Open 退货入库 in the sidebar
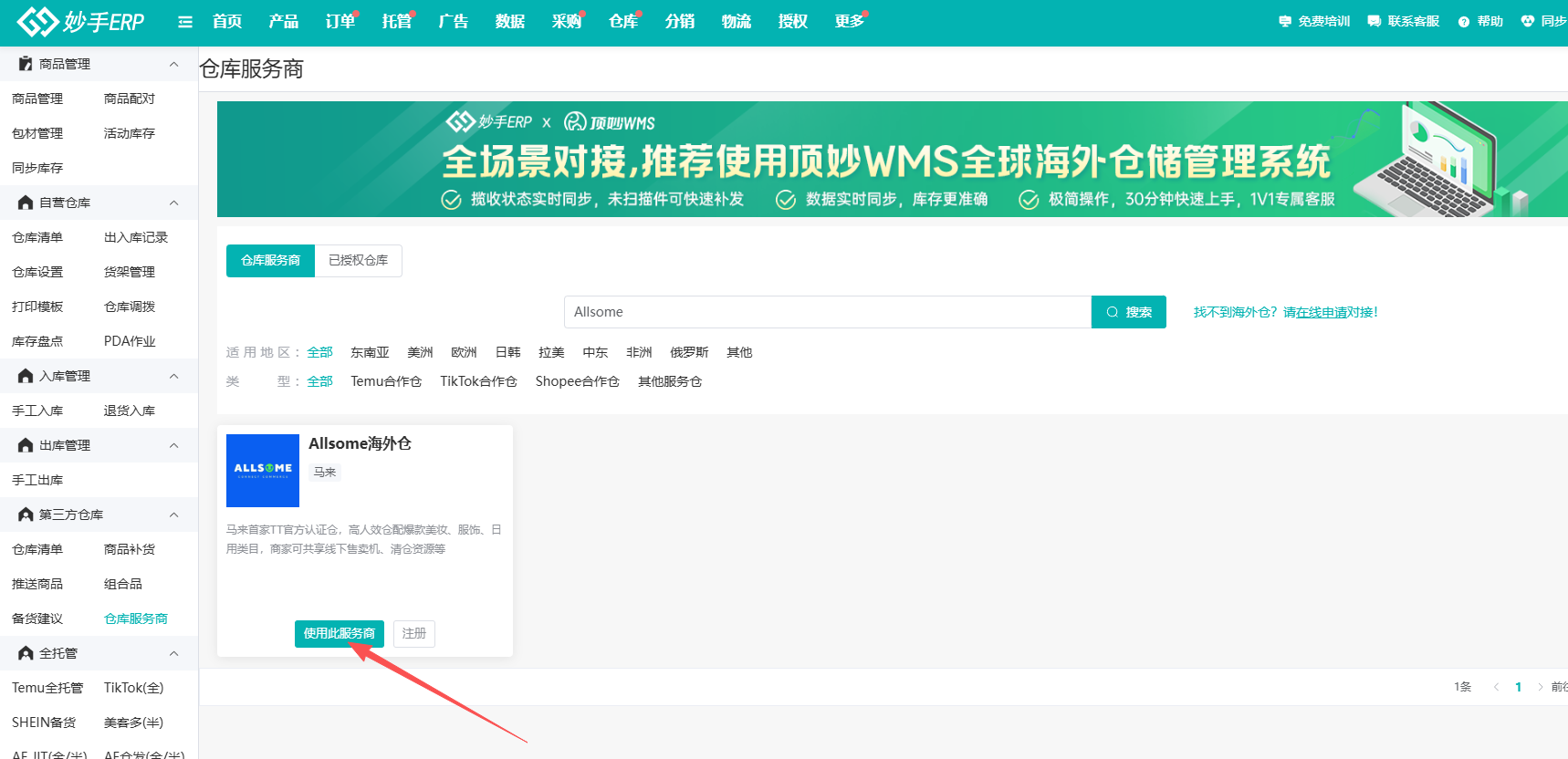The width and height of the screenshot is (1568, 759). tap(130, 411)
